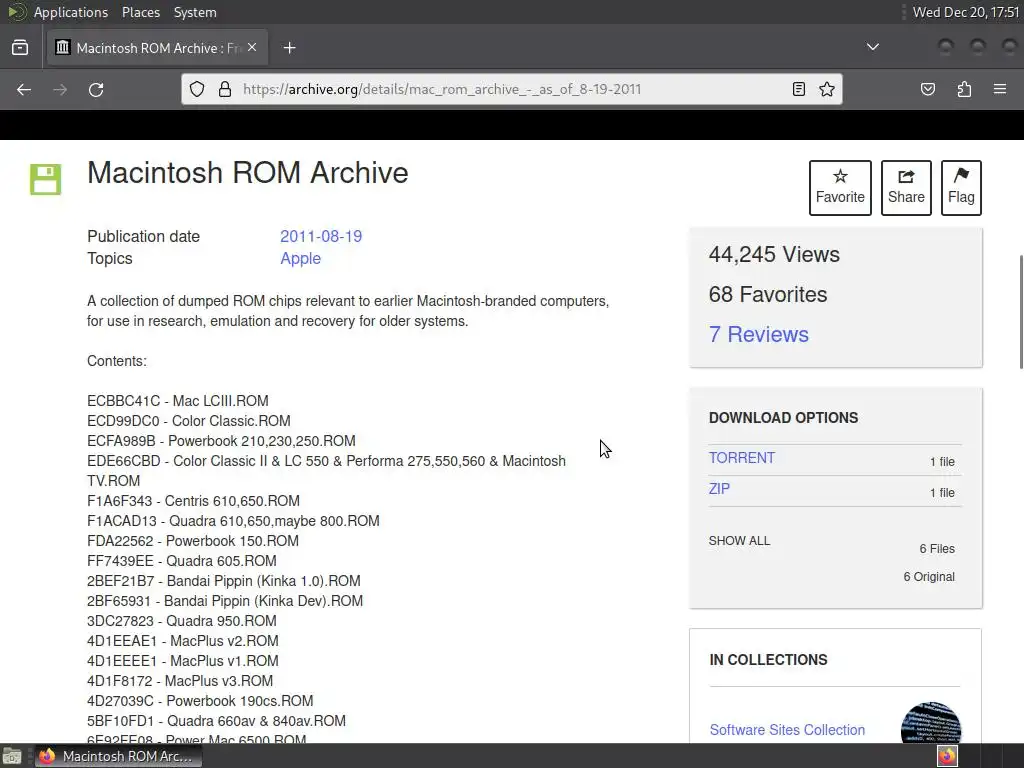
Task: Click text 'ECD99DC0 - Color Classic.ROM'
Action: pyautogui.click(x=189, y=421)
